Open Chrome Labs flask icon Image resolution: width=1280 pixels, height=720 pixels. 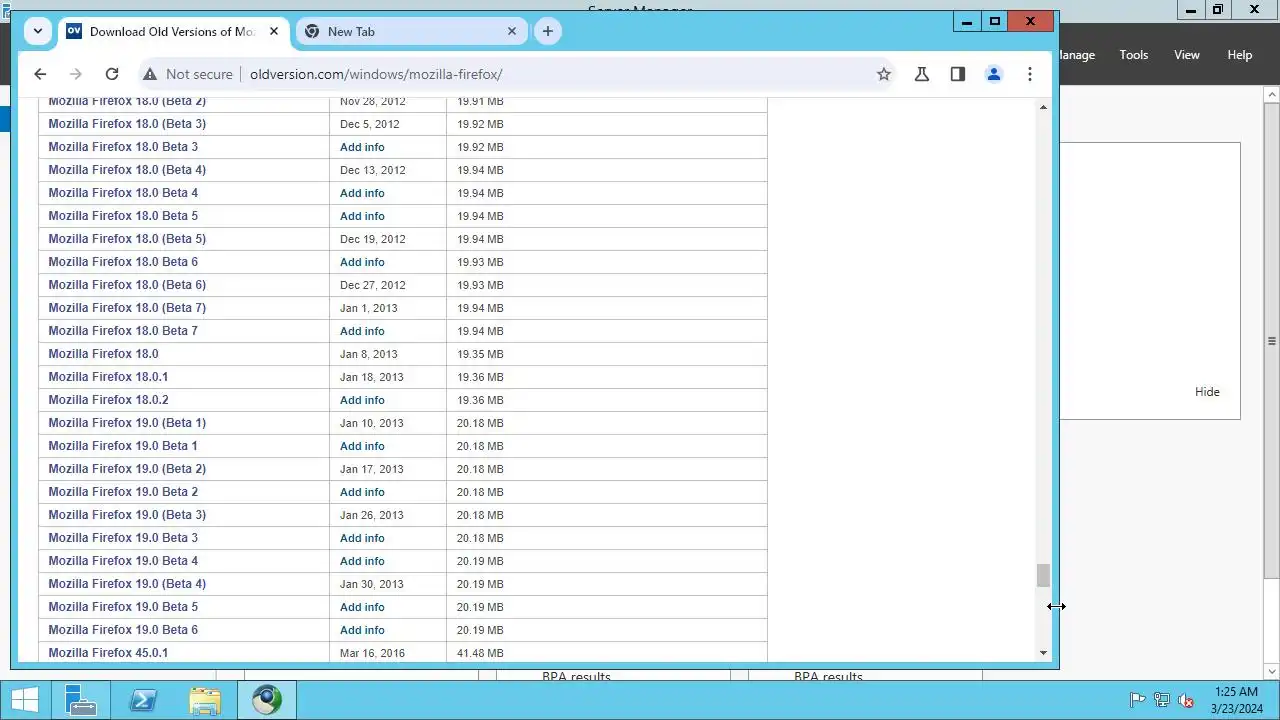pos(922,74)
